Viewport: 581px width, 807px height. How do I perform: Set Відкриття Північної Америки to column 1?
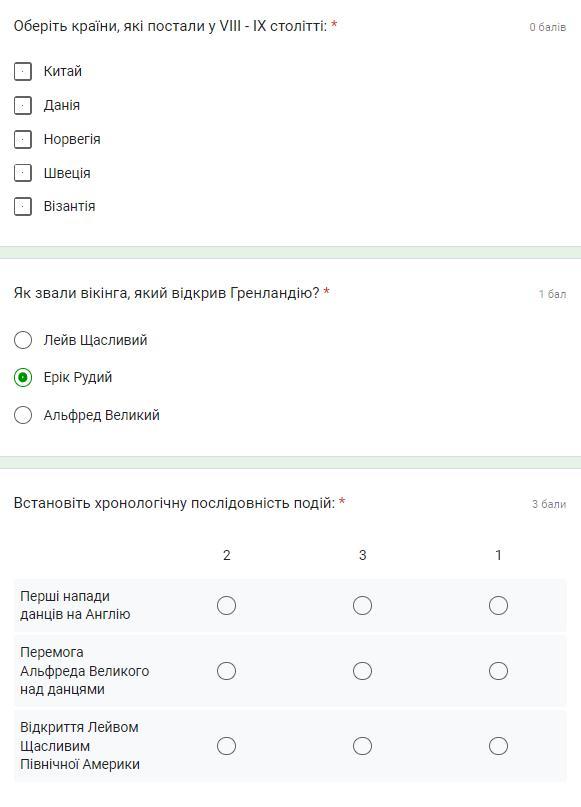[498, 746]
